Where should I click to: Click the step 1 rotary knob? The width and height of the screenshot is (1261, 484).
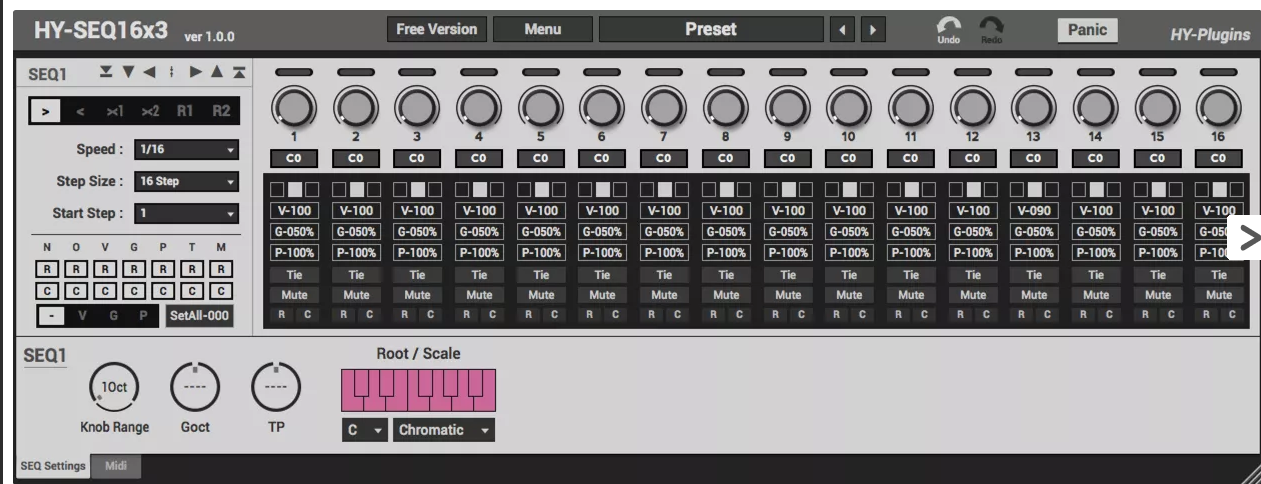click(x=295, y=107)
